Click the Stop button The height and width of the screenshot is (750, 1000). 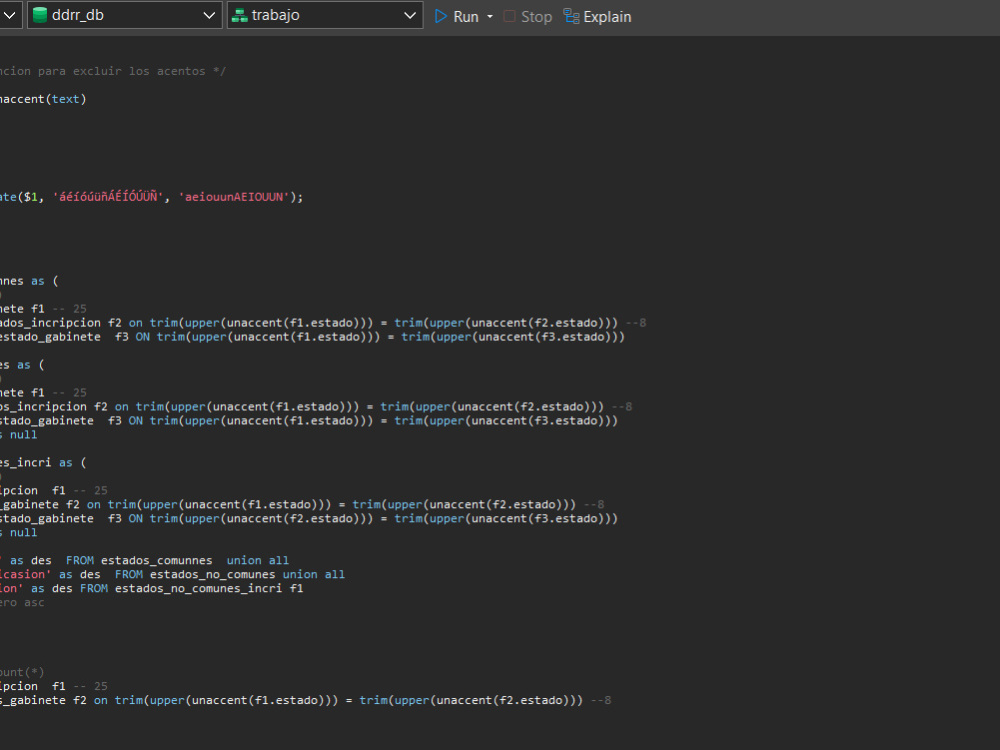[528, 17]
